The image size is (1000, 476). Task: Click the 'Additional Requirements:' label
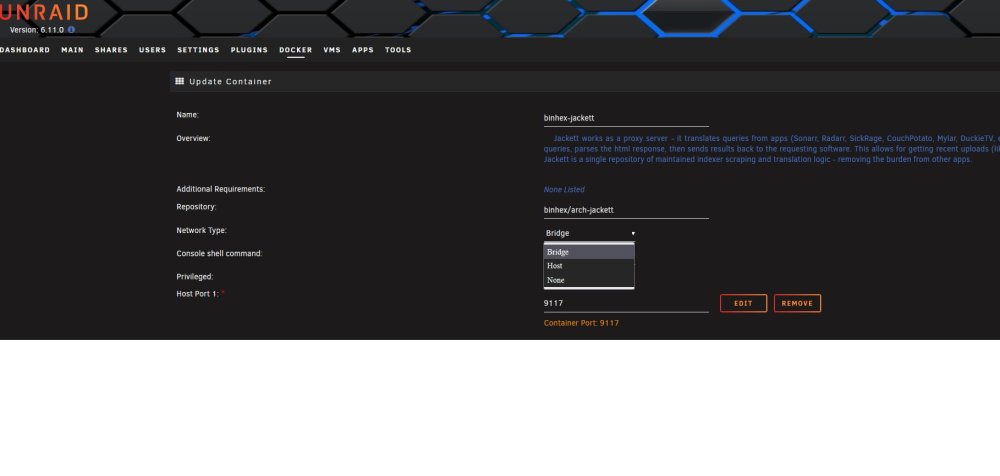click(221, 190)
